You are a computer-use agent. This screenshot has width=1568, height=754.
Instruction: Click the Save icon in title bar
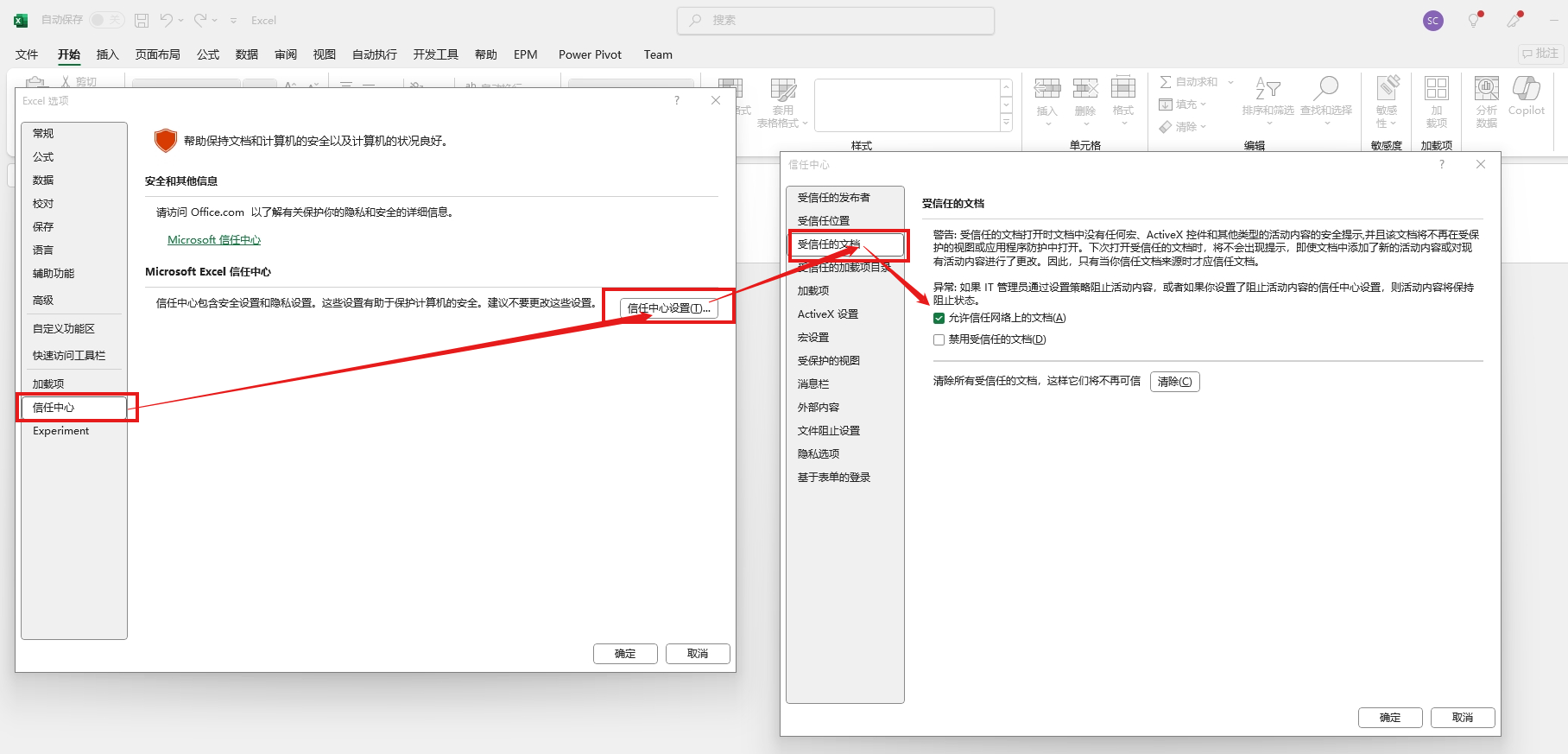(142, 20)
